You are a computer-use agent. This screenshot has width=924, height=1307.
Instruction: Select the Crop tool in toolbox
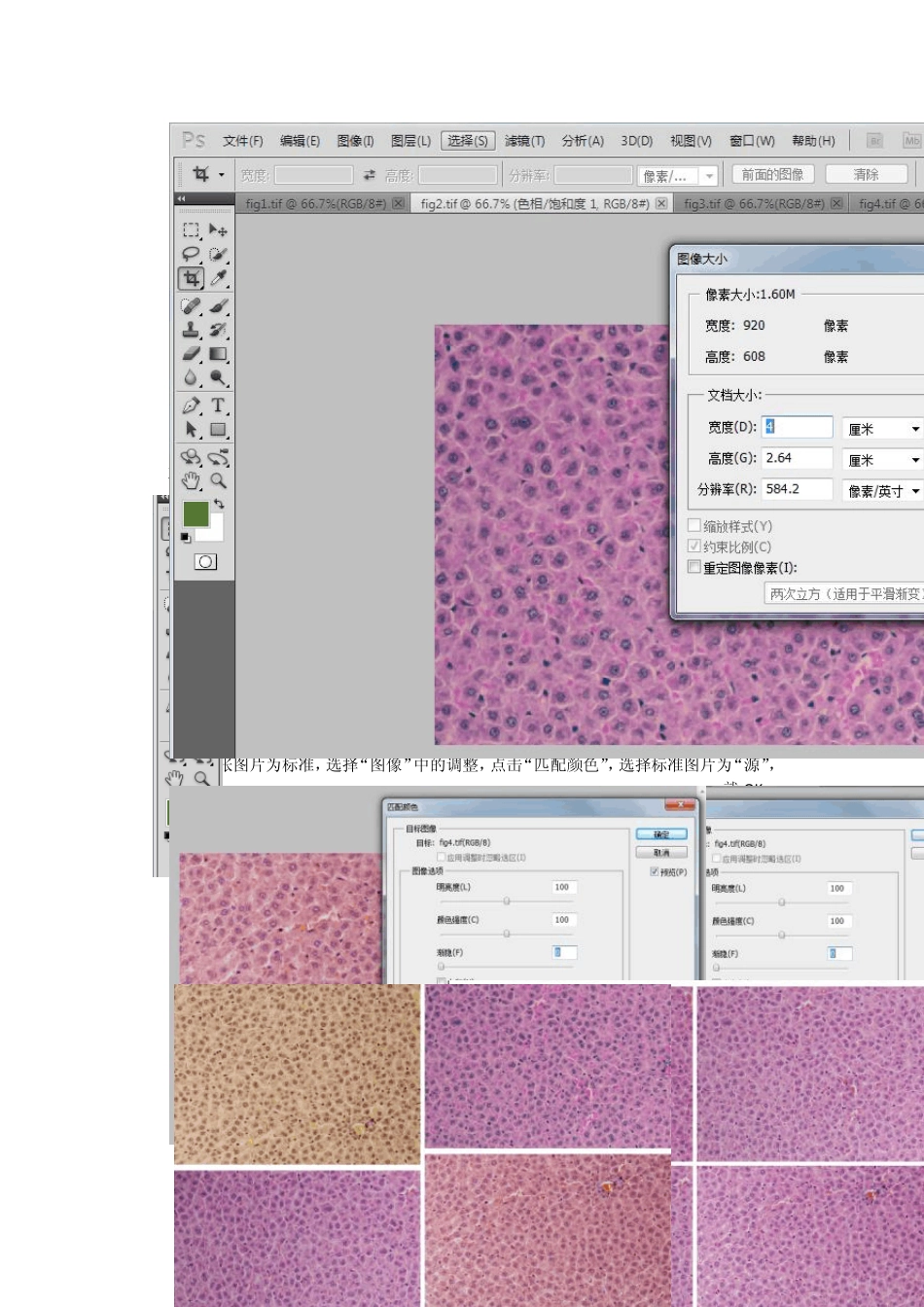tap(191, 278)
